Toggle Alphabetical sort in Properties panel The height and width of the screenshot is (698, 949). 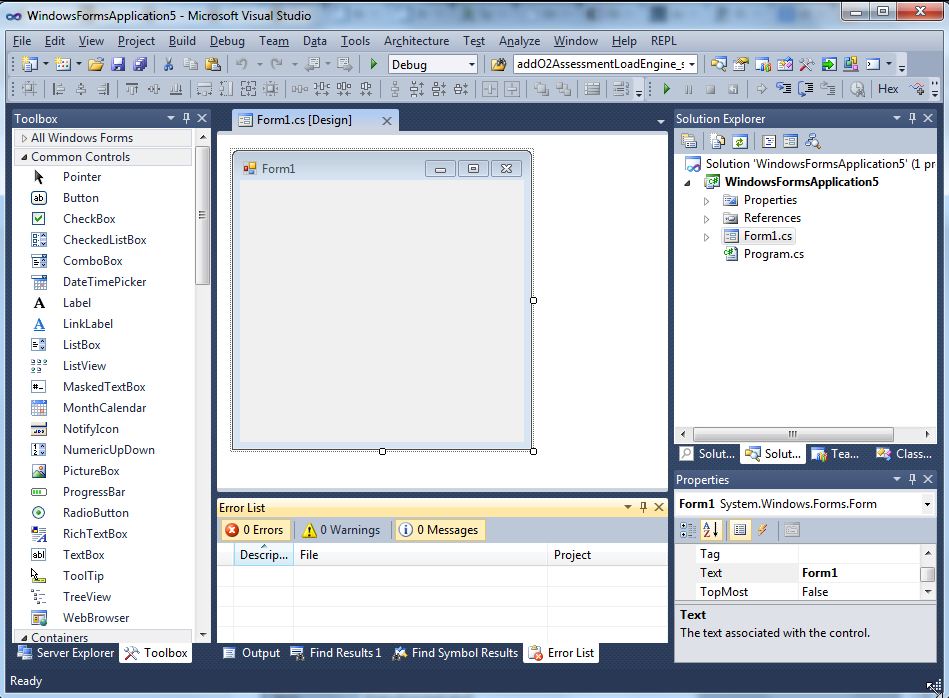point(711,530)
